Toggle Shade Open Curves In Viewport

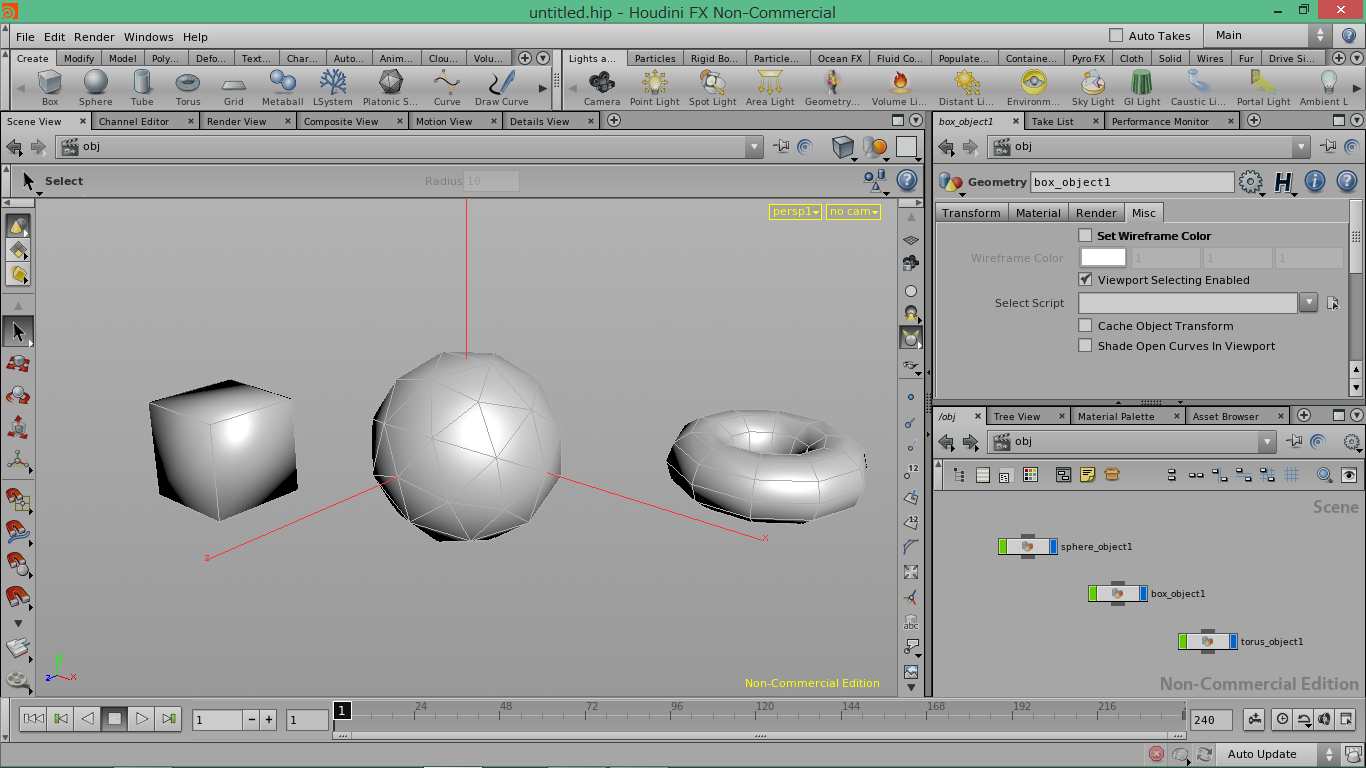(x=1085, y=346)
